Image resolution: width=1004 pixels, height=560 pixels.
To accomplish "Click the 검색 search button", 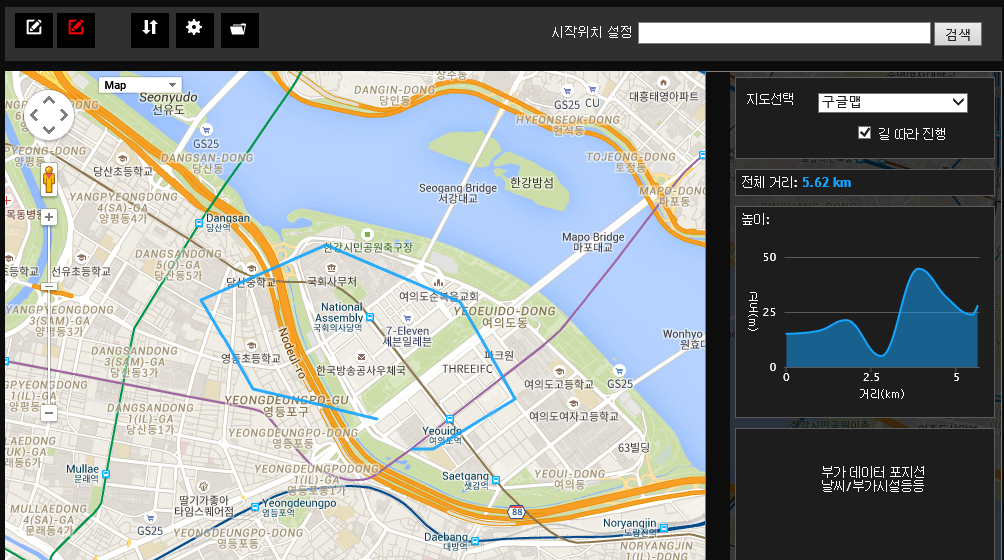I will [x=957, y=34].
